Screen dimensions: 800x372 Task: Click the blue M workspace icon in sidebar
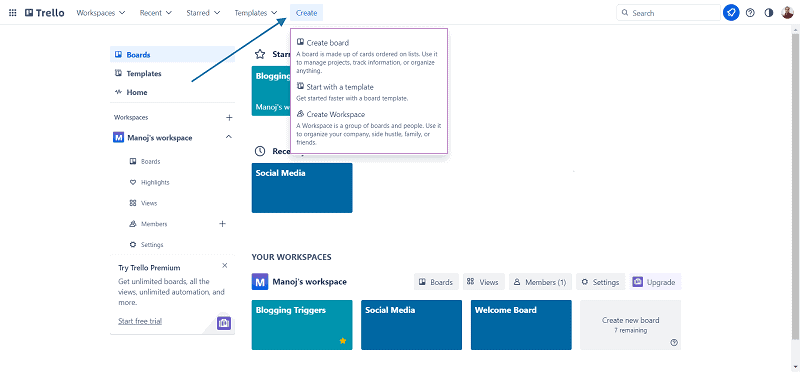118,138
